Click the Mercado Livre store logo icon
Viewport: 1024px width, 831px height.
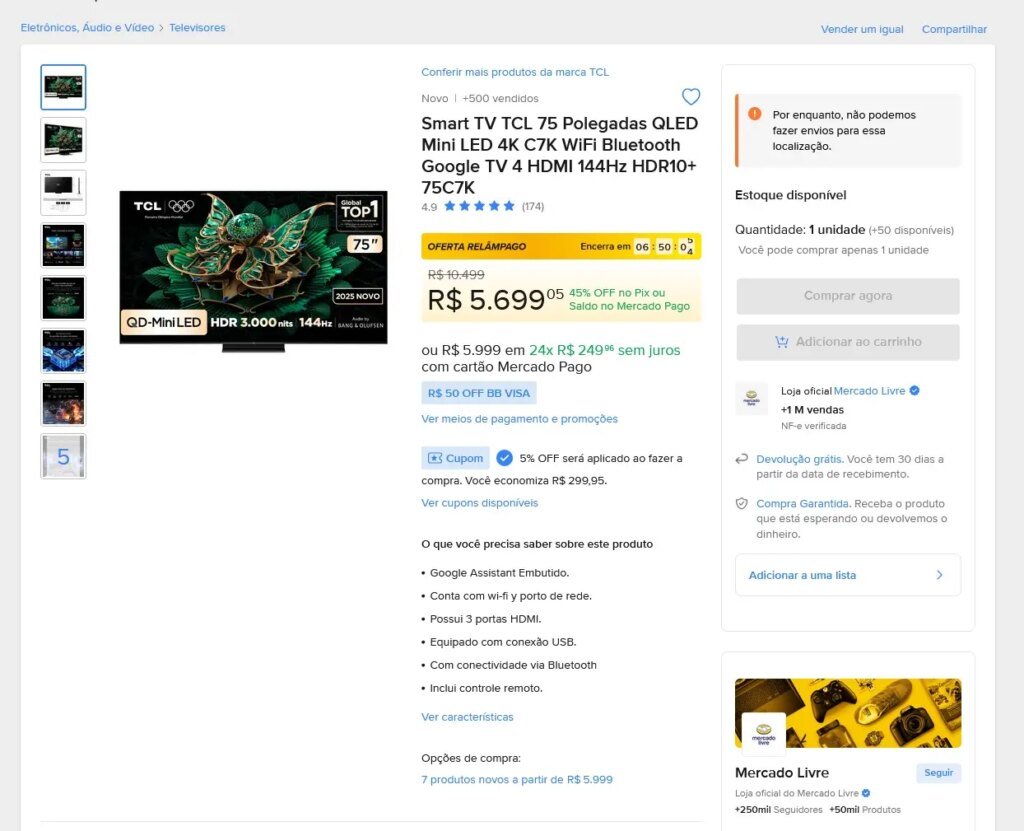coord(752,399)
